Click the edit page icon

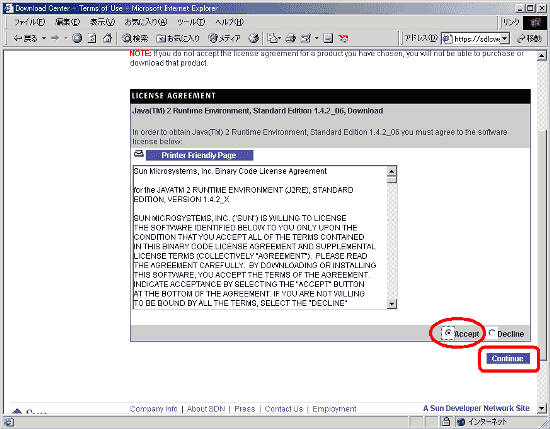tap(306, 38)
